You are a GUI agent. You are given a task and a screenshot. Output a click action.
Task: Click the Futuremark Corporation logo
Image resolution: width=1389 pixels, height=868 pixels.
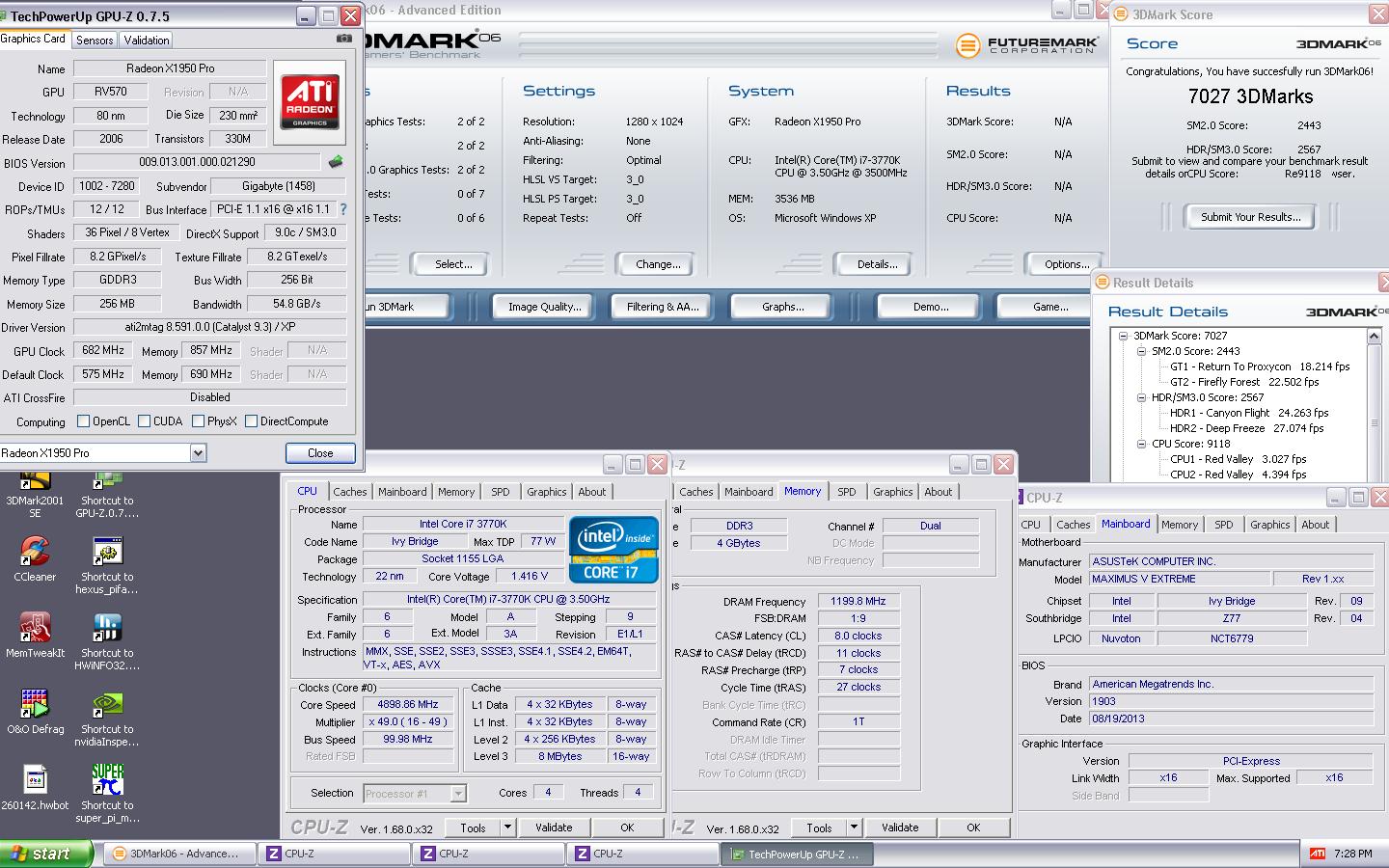(1027, 45)
